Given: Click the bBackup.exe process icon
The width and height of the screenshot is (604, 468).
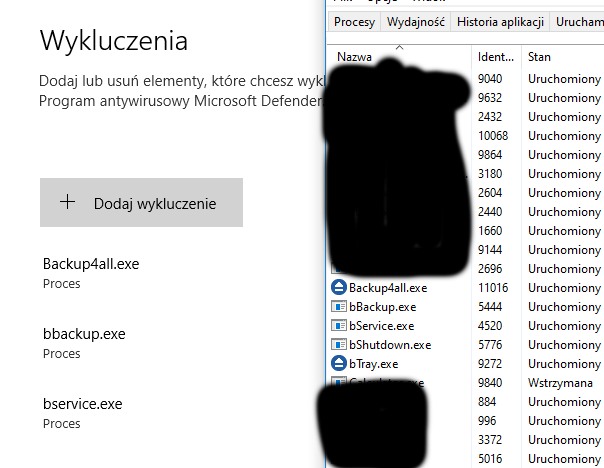Looking at the screenshot, I should [x=339, y=307].
